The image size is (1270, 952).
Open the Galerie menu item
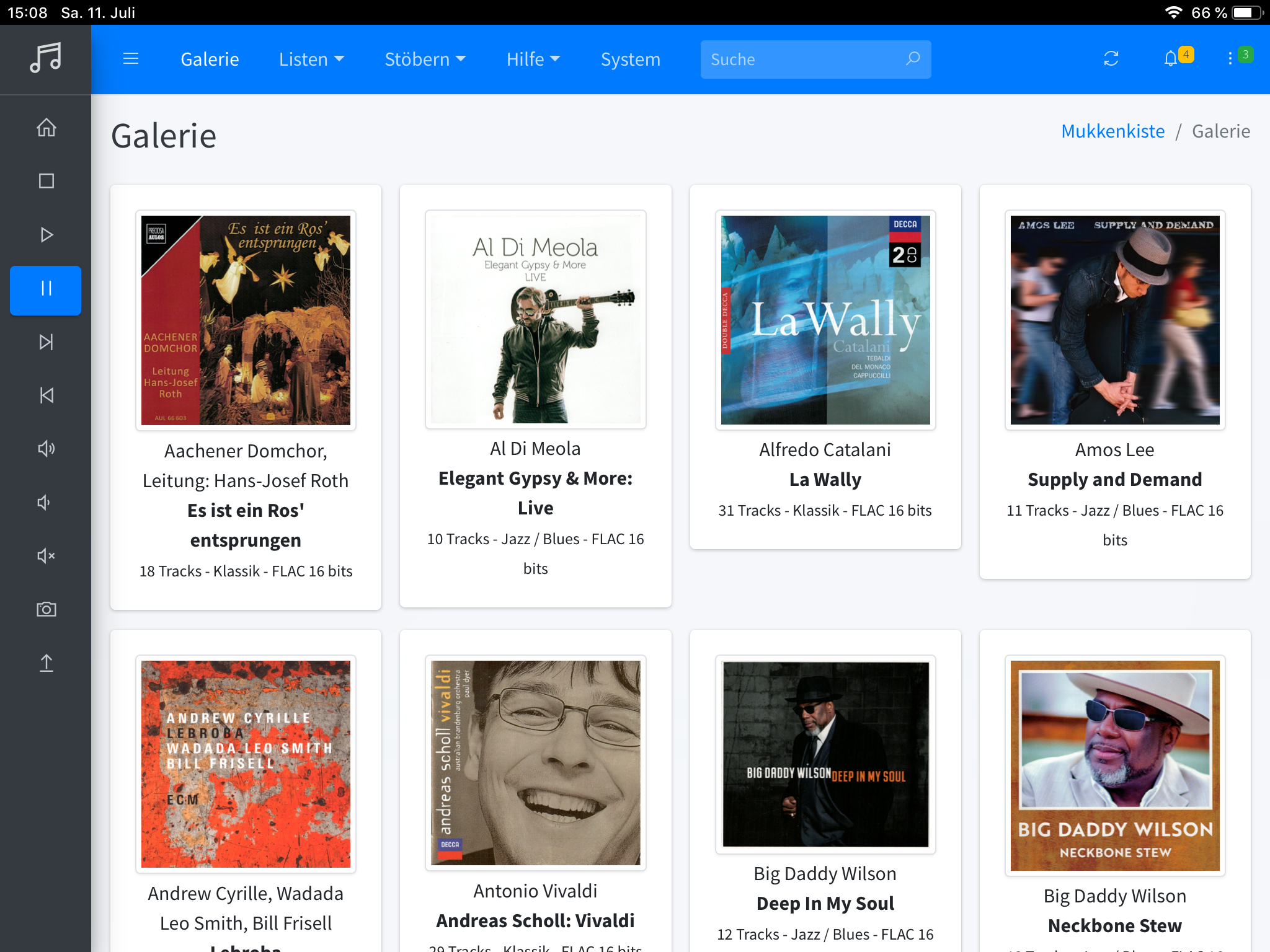pyautogui.click(x=210, y=59)
